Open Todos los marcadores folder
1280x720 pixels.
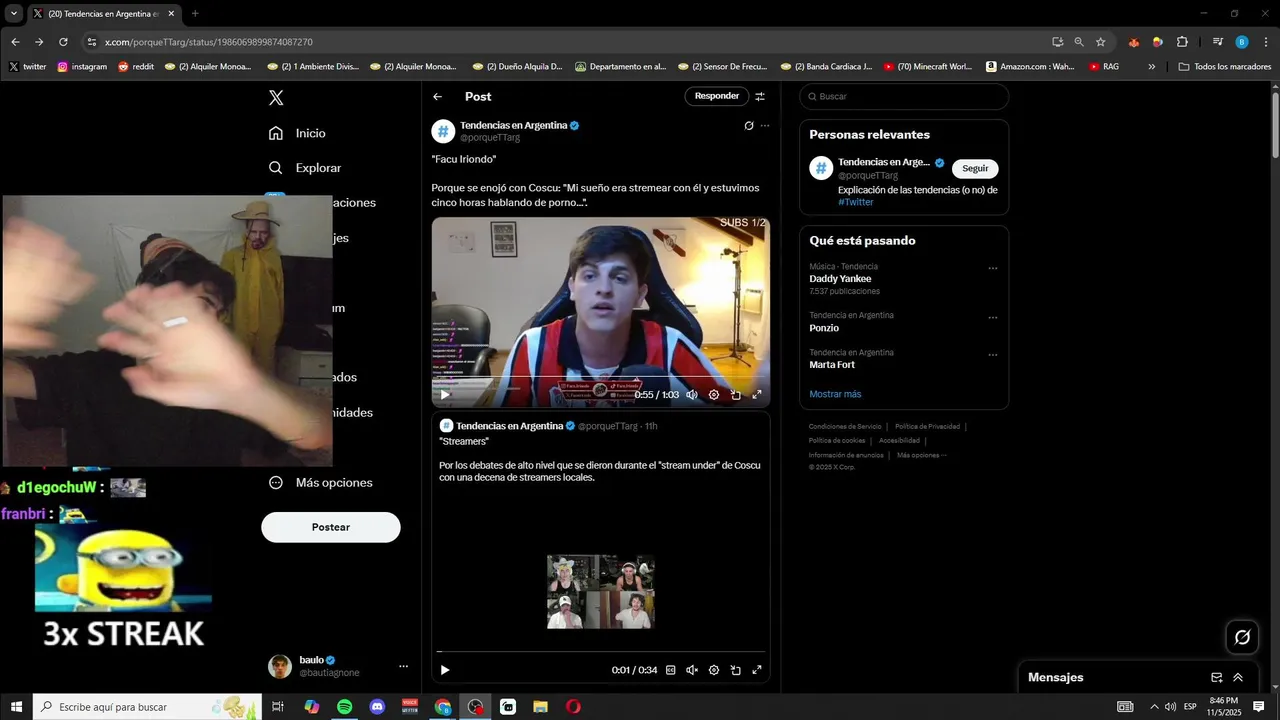tap(1225, 67)
